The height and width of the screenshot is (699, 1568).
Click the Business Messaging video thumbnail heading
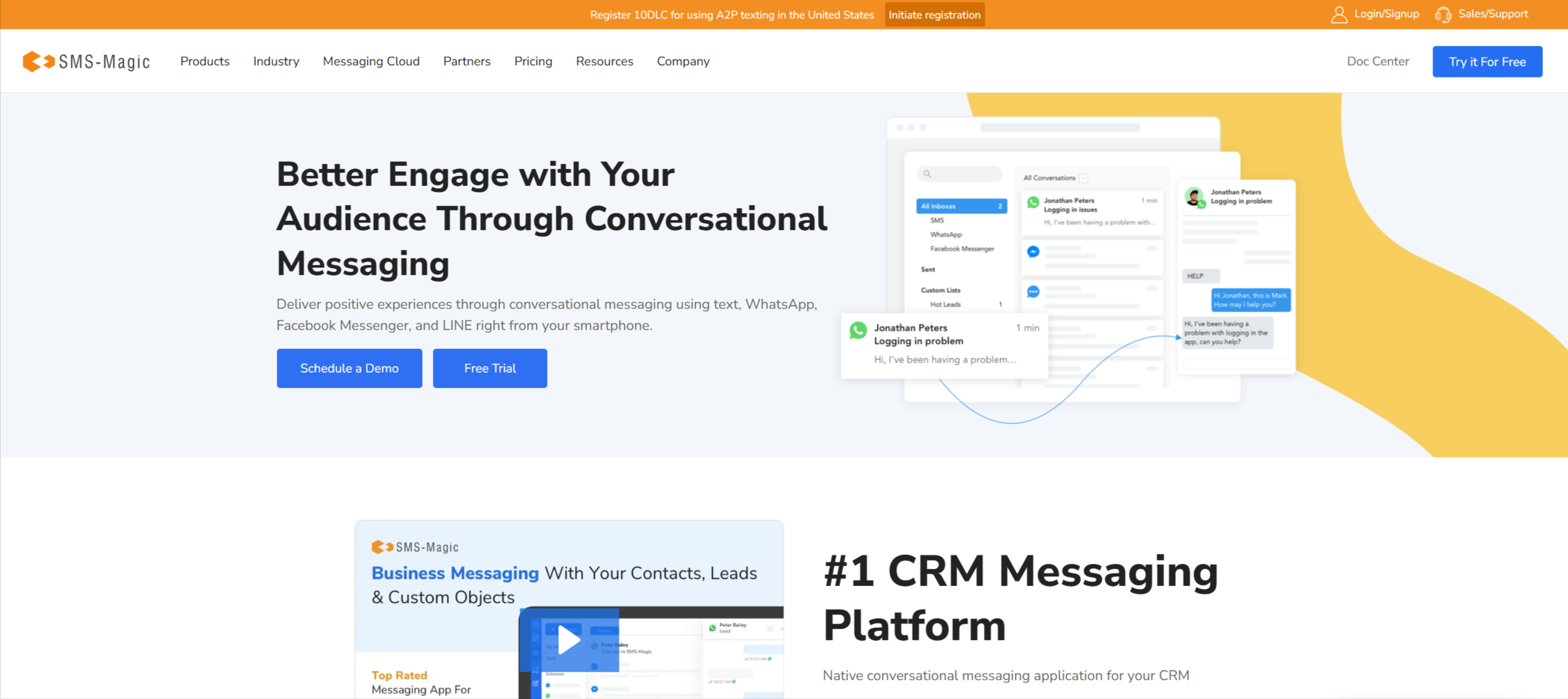pos(564,585)
